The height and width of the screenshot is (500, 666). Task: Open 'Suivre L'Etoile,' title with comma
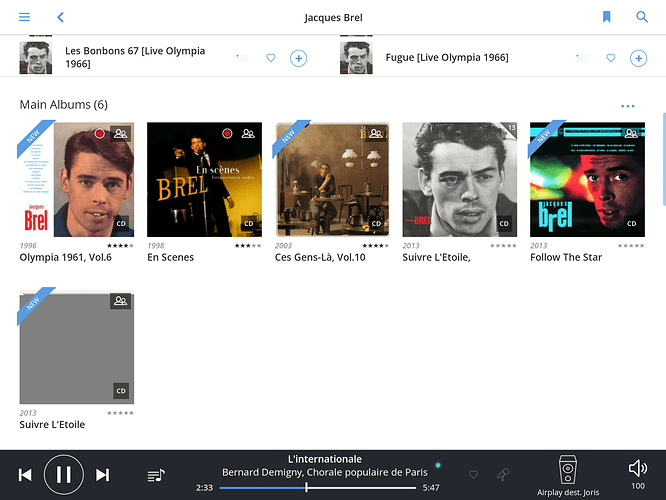(x=436, y=257)
